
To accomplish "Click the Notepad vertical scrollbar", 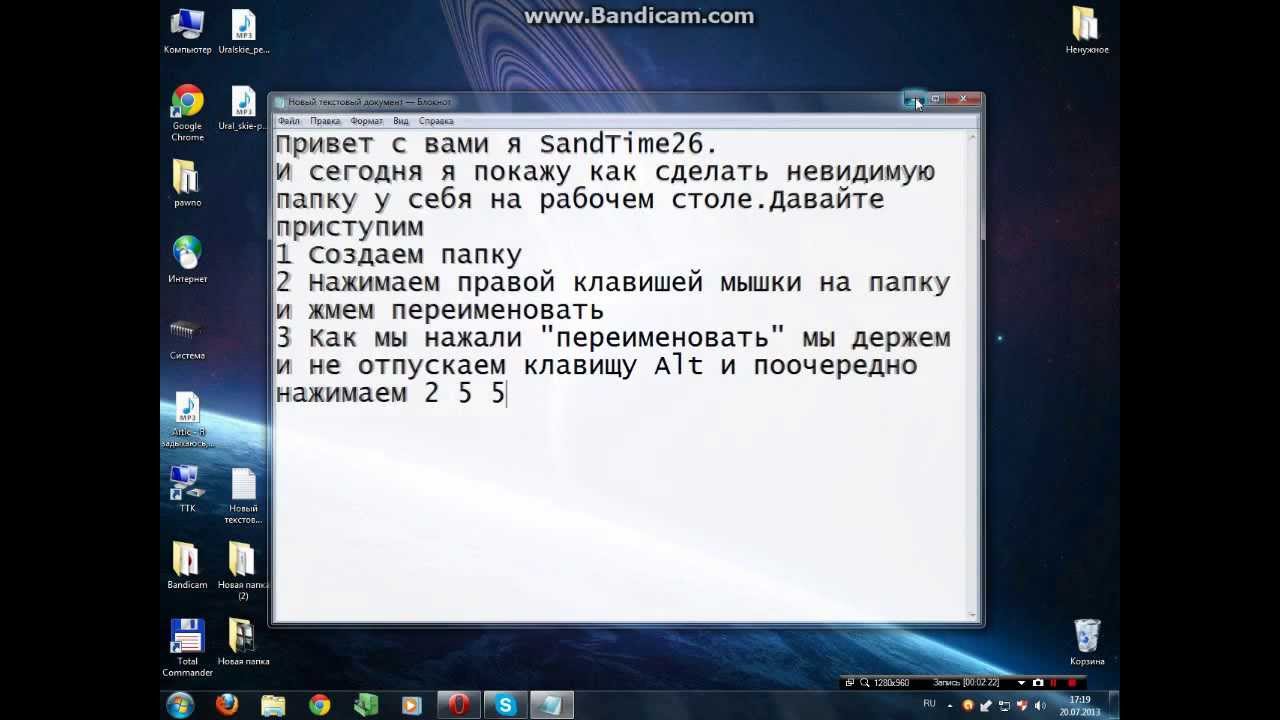I will coord(974,374).
